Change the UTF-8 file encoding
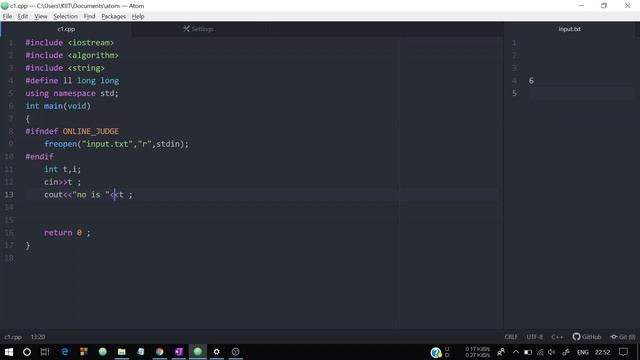 [x=534, y=337]
